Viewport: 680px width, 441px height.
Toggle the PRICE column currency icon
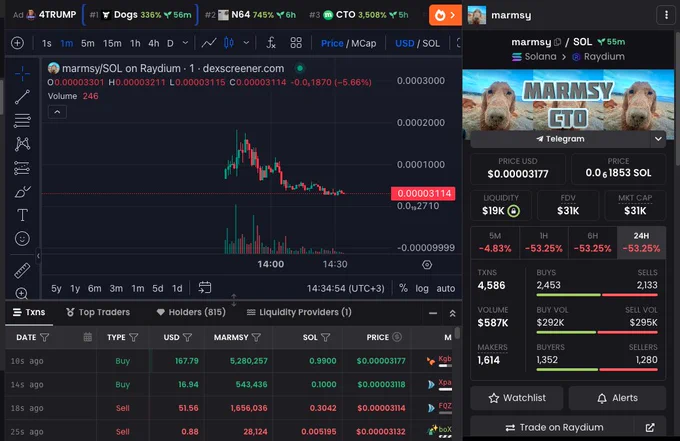[397, 337]
